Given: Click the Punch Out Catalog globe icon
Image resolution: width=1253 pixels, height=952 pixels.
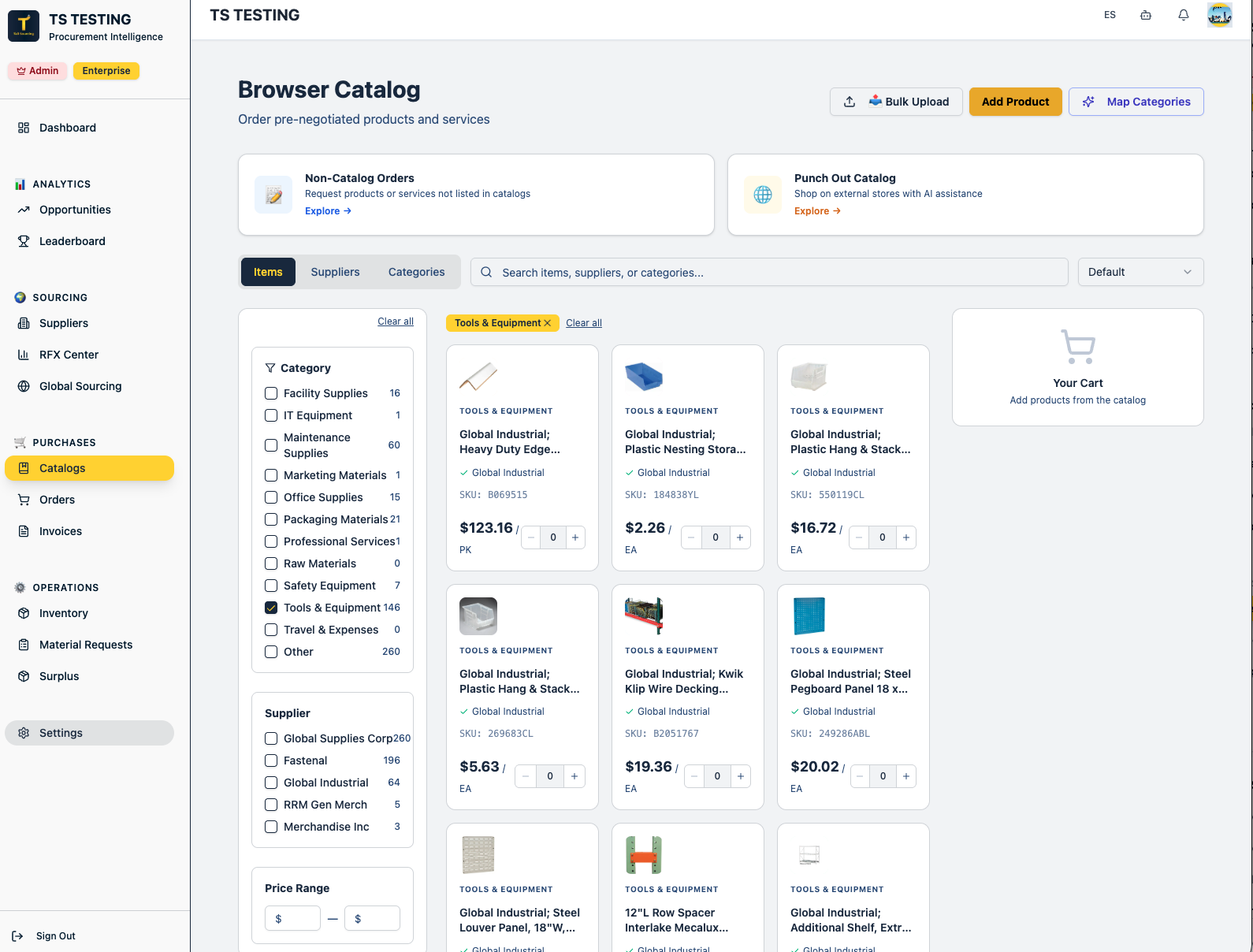Looking at the screenshot, I should point(763,195).
